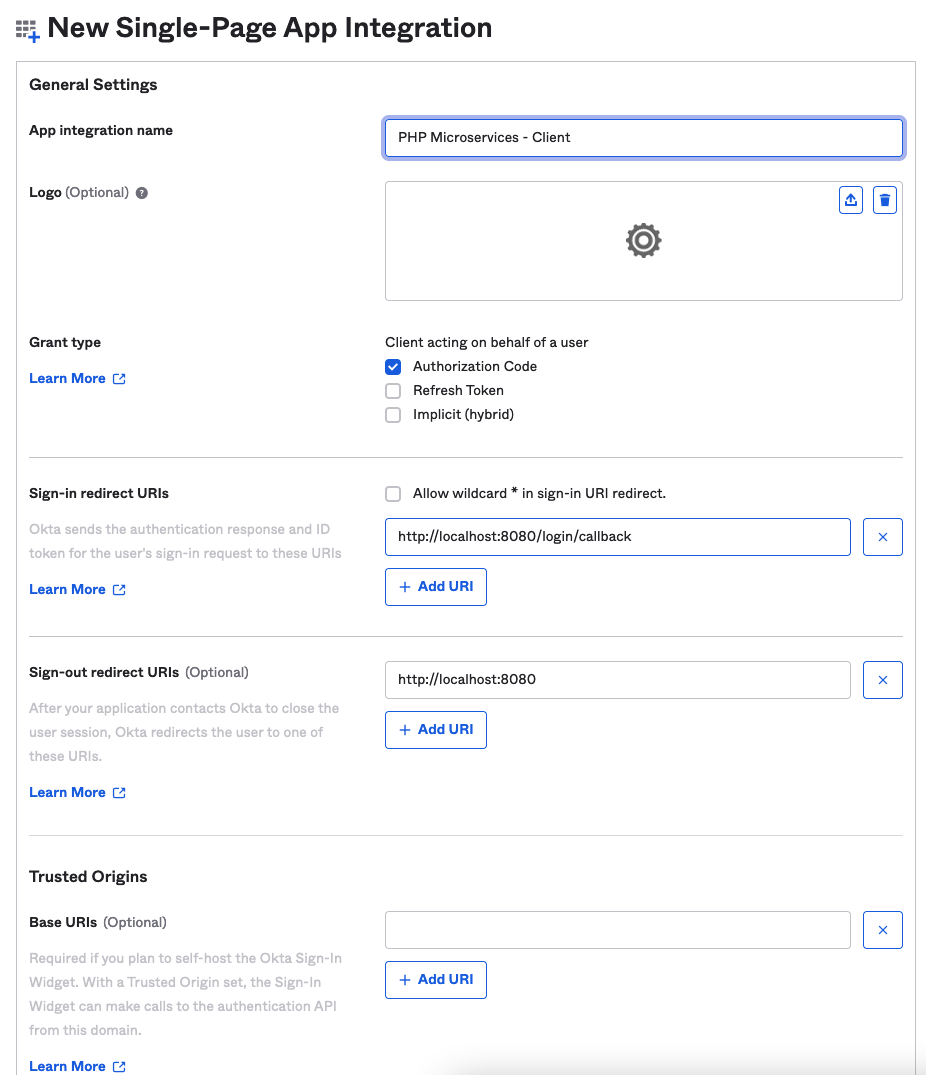Add URI under Sign-in redirect URIs
Screen dimensions: 926x1075
(x=436, y=587)
